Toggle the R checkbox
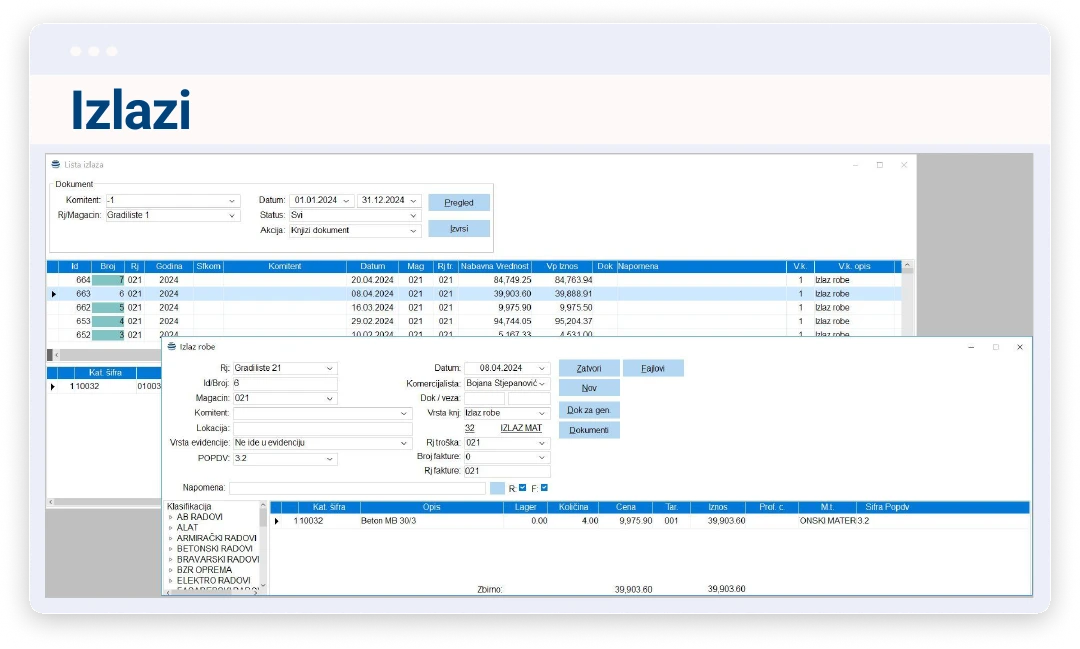This screenshot has width=1080, height=649. (x=522, y=488)
